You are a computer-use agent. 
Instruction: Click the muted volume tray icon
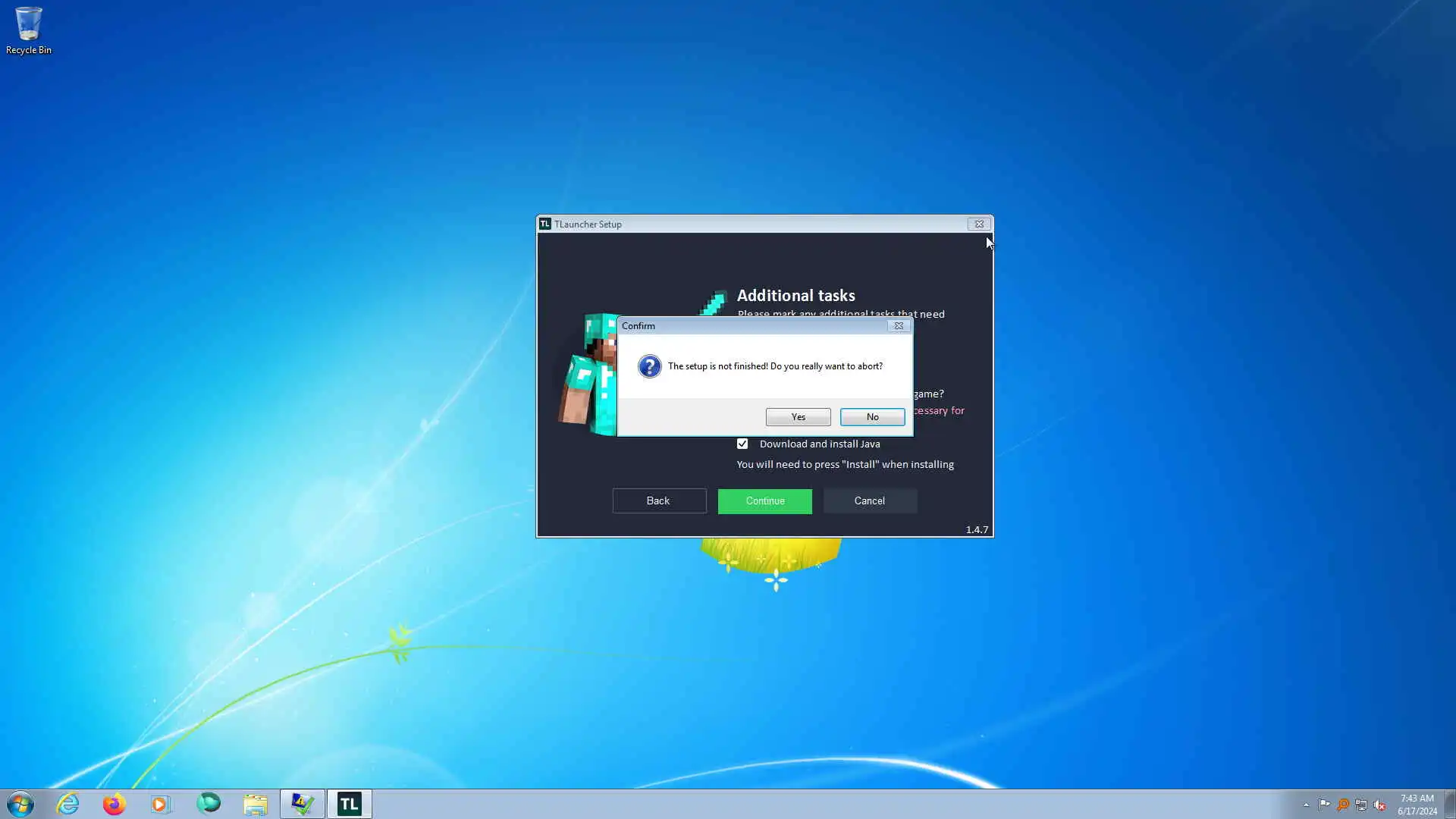[1379, 805]
